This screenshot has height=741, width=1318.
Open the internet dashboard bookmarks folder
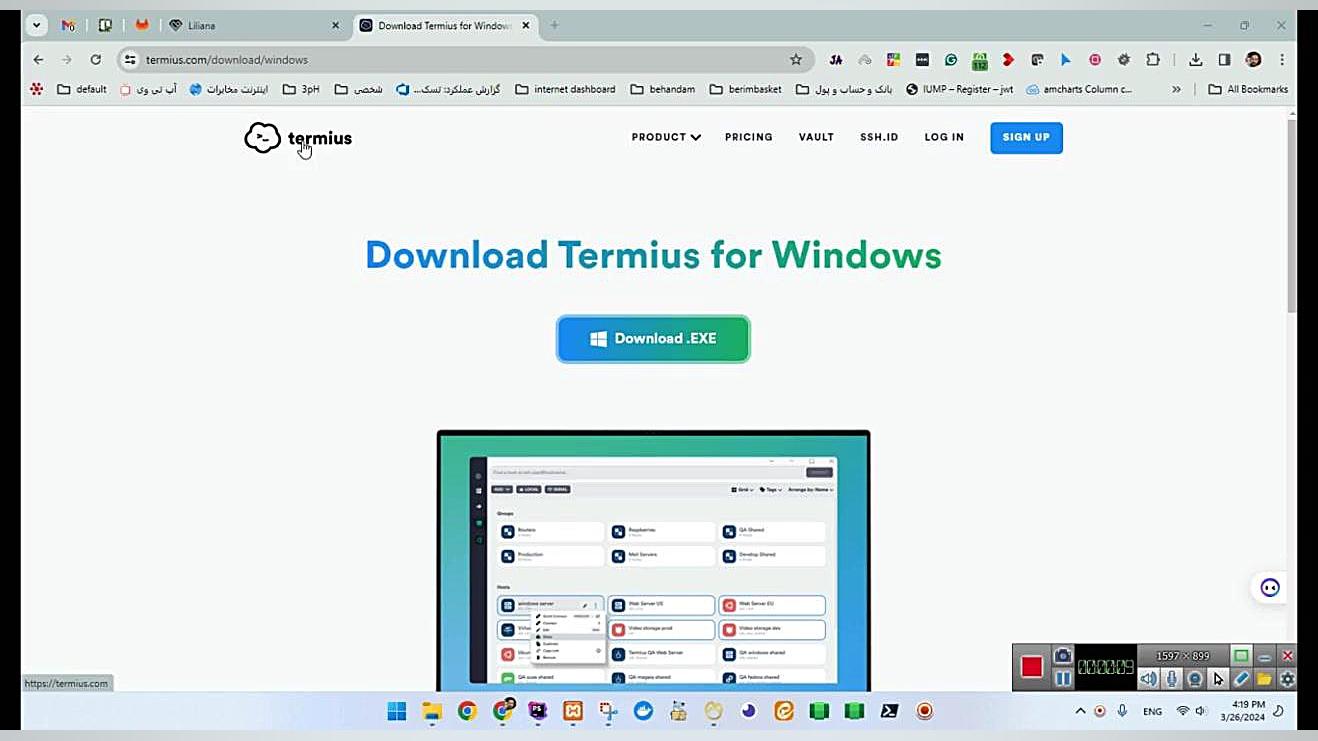[x=565, y=89]
